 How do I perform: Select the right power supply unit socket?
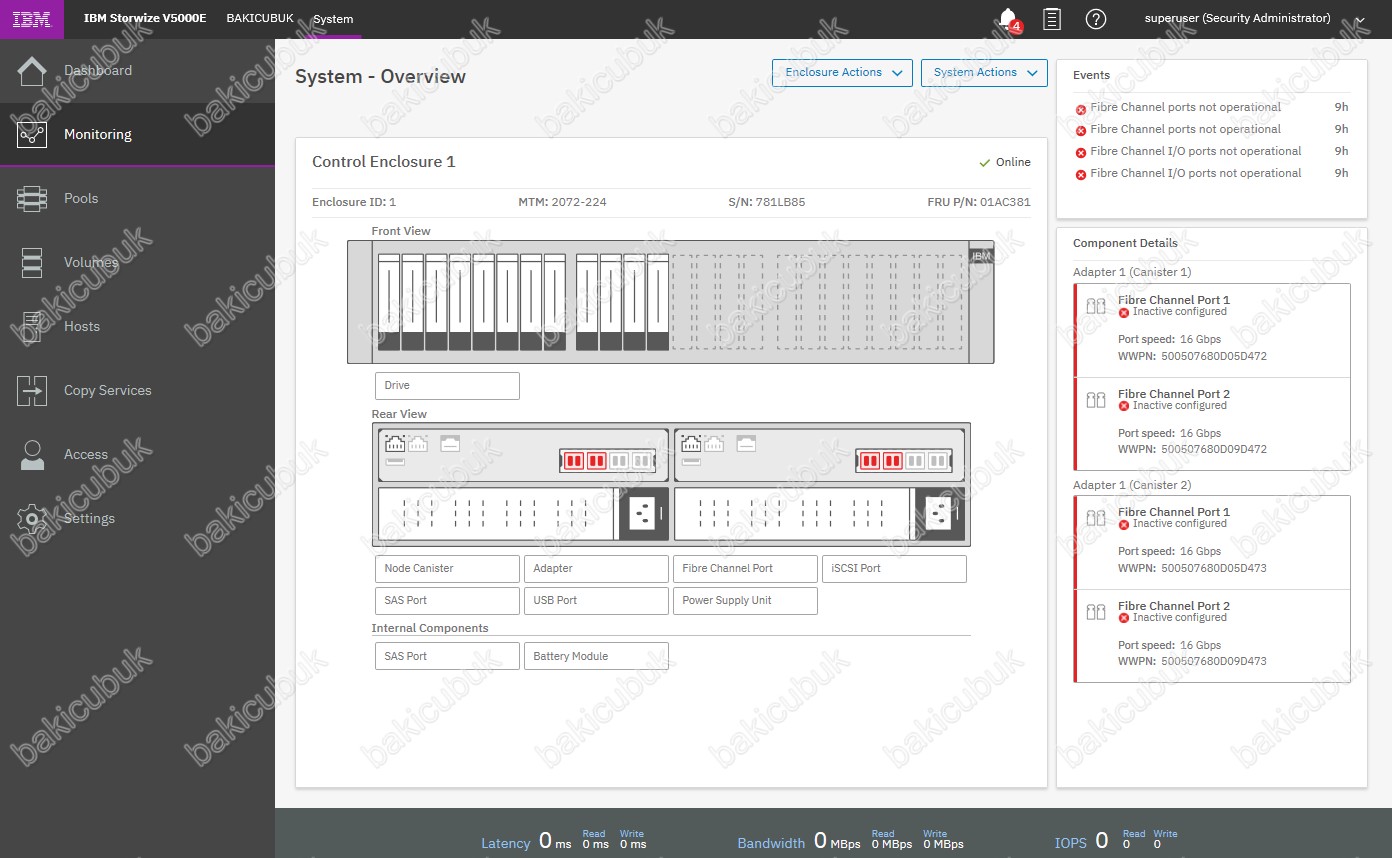(938, 514)
